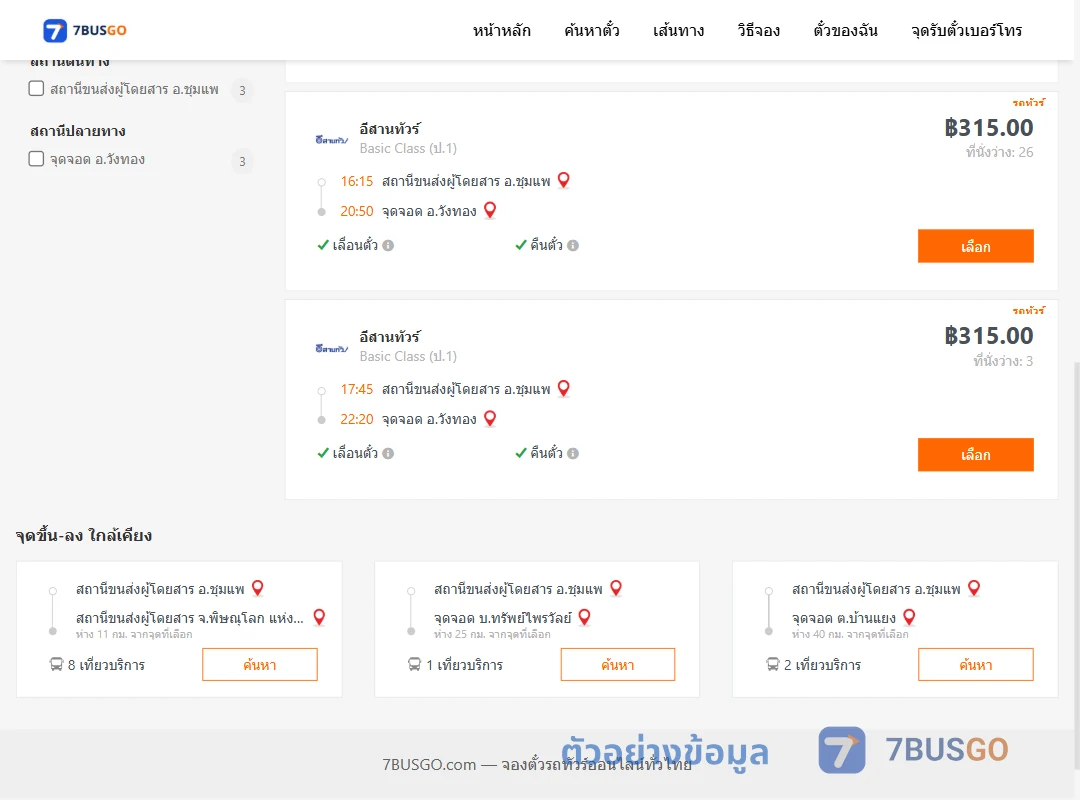
Task: Click จุดจอด ต.บ้านแยง destination pin
Action: click(909, 617)
